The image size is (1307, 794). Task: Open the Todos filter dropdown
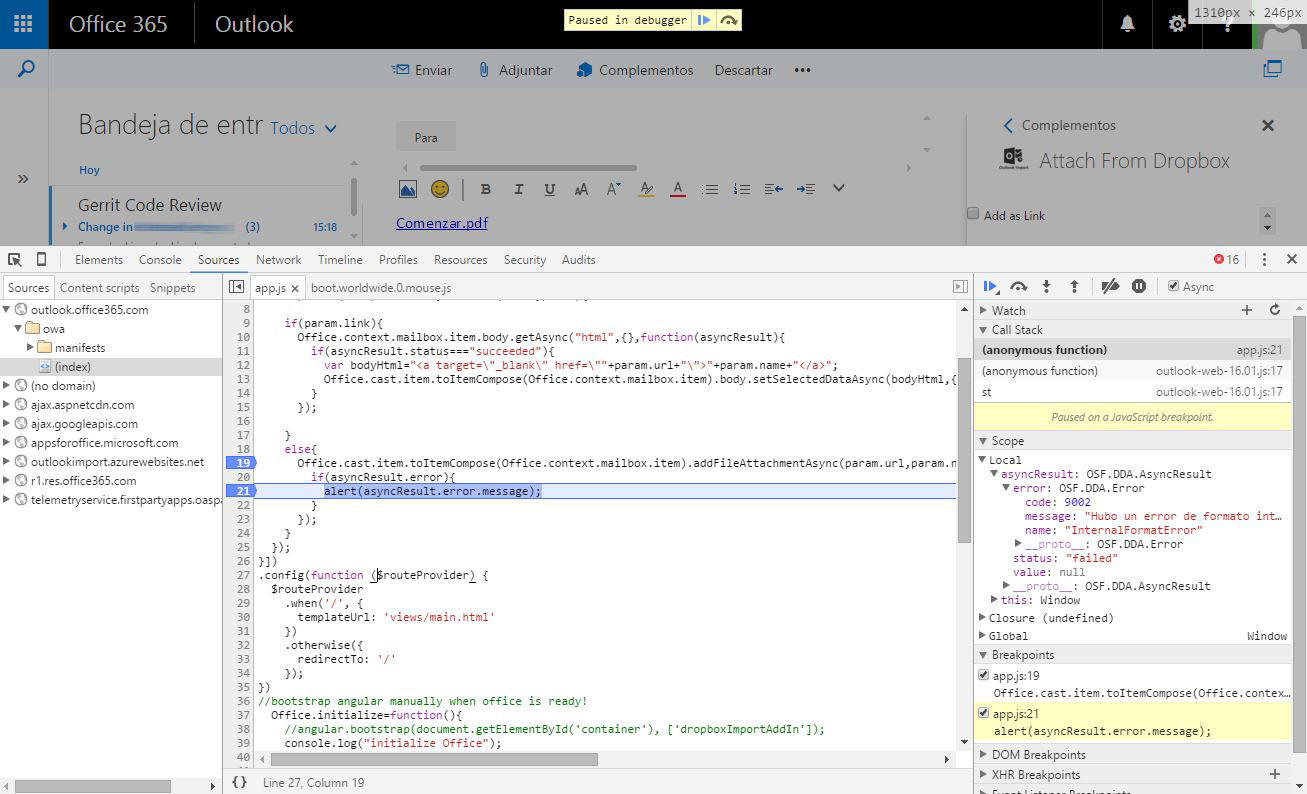[303, 128]
